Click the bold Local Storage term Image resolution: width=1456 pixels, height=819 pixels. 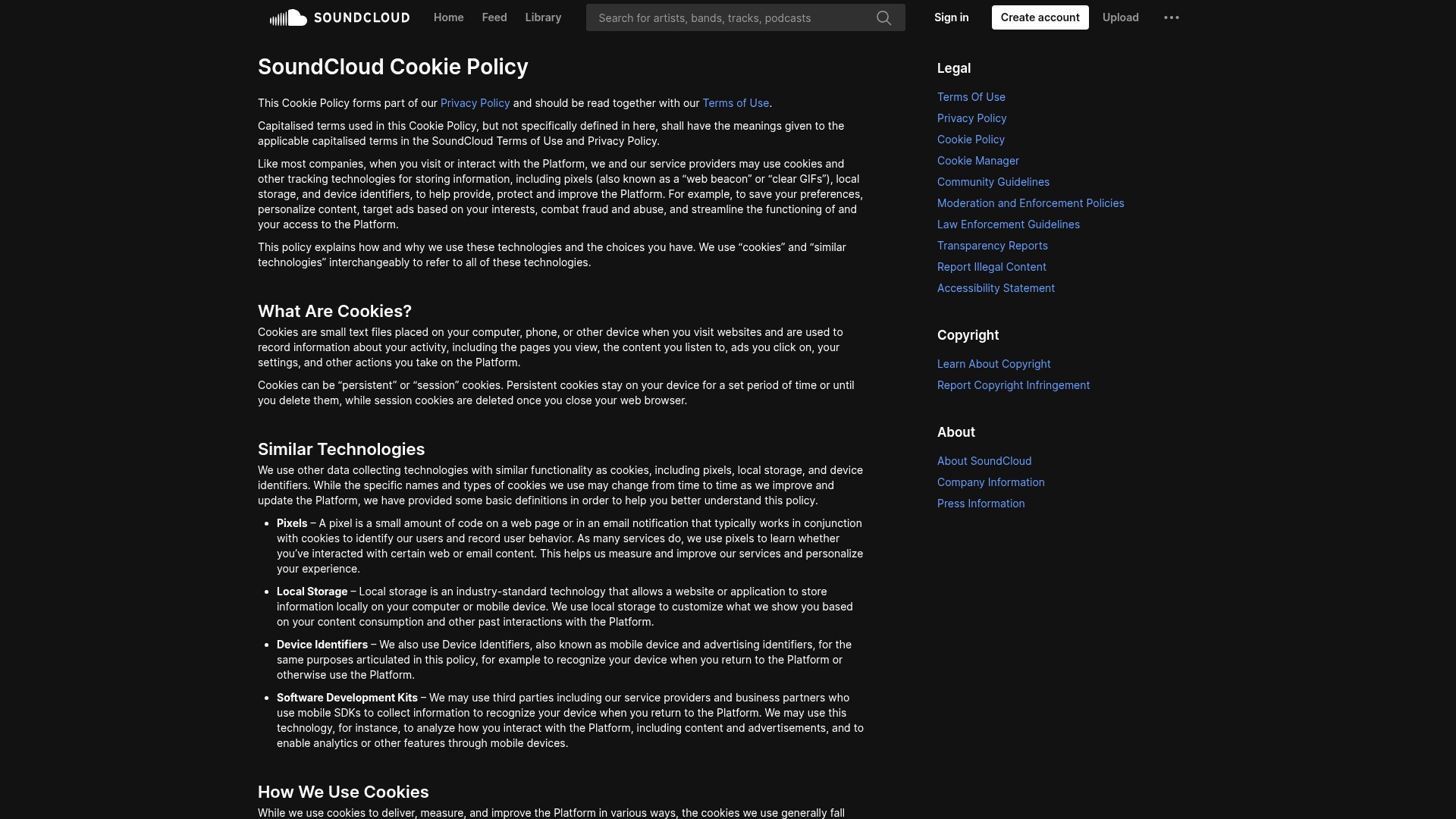coord(312,591)
